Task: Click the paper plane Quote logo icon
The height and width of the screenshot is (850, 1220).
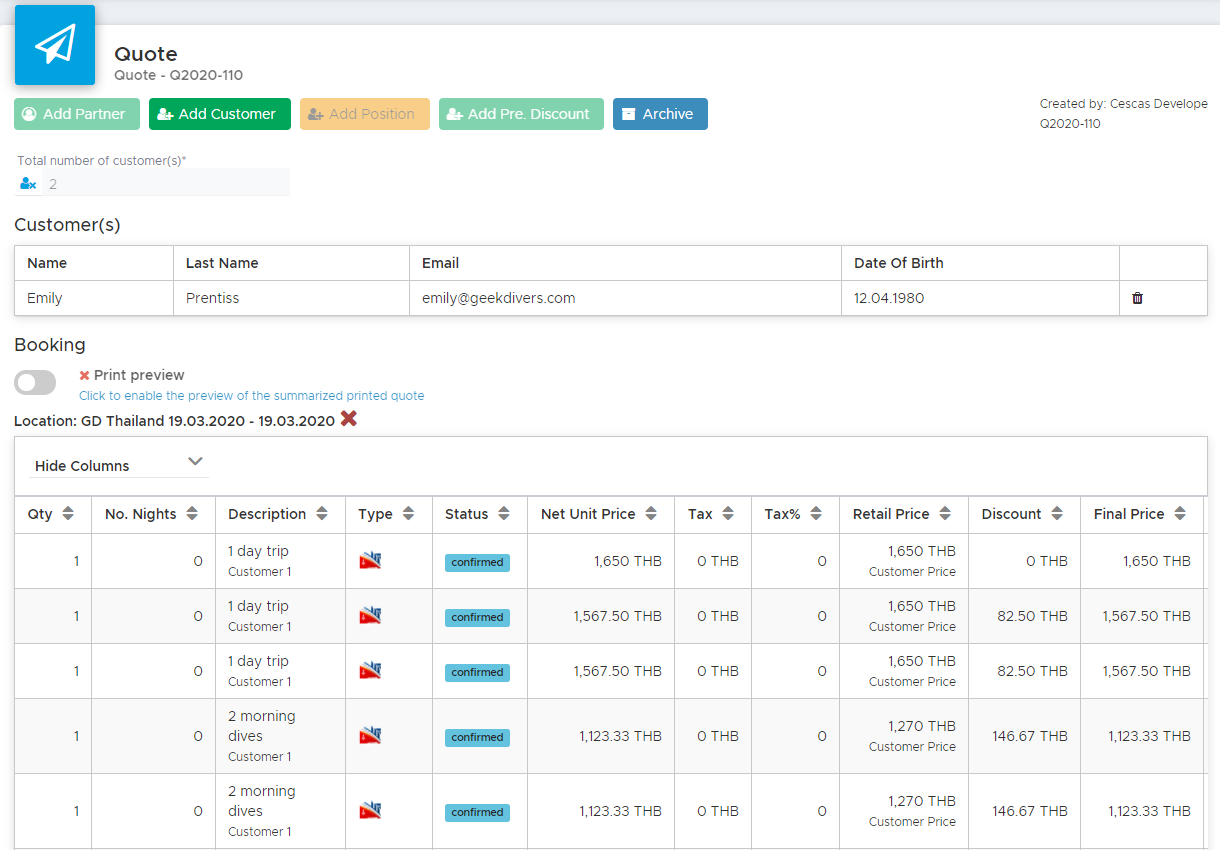Action: click(x=55, y=45)
